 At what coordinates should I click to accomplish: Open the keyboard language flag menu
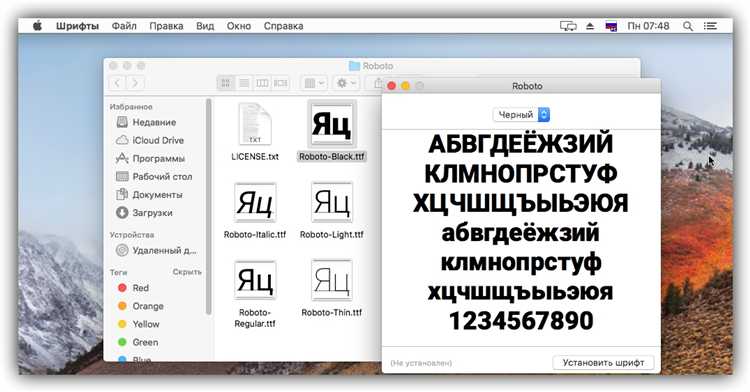611,26
